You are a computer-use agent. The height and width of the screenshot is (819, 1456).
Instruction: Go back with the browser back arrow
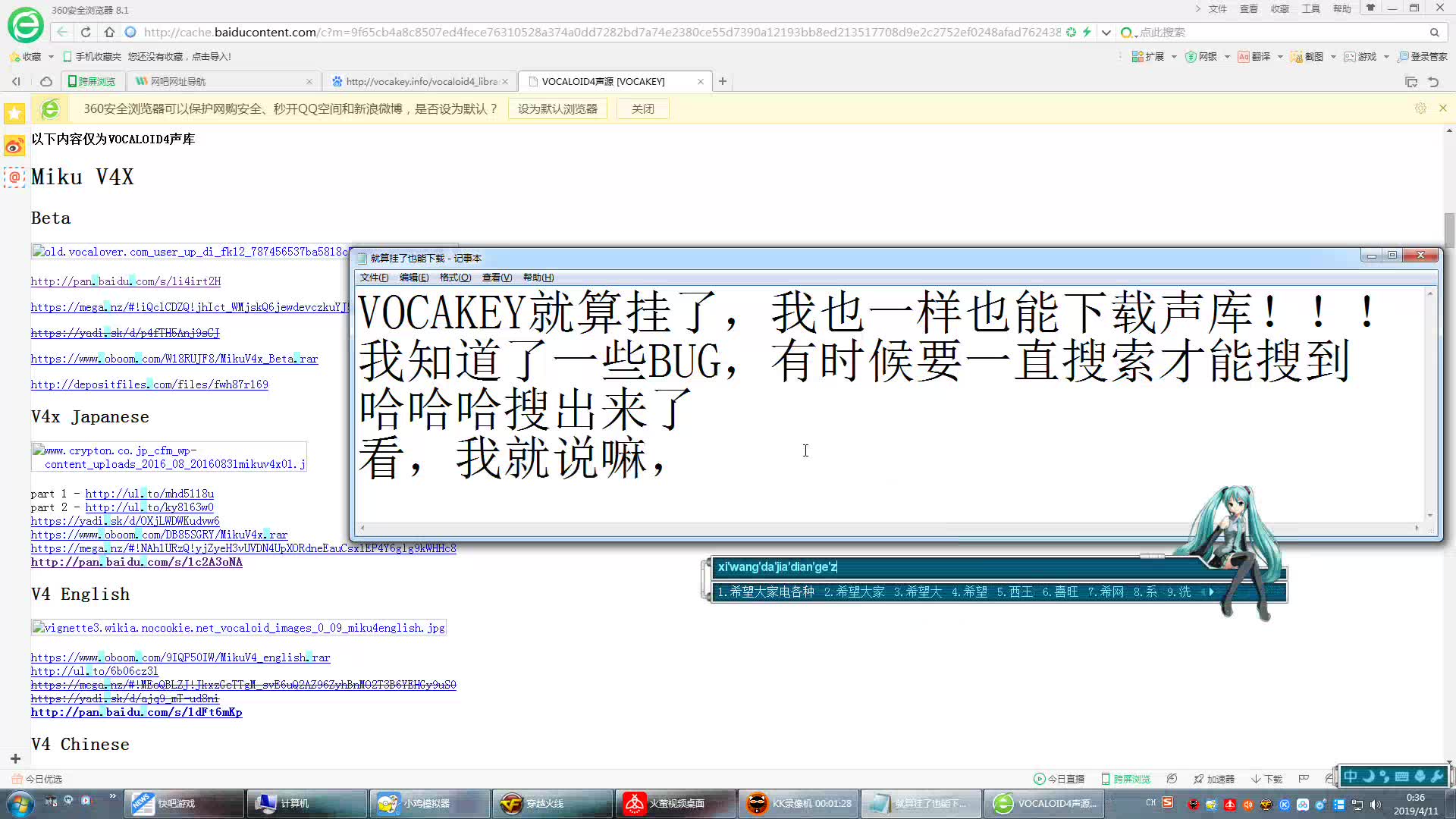coord(62,32)
